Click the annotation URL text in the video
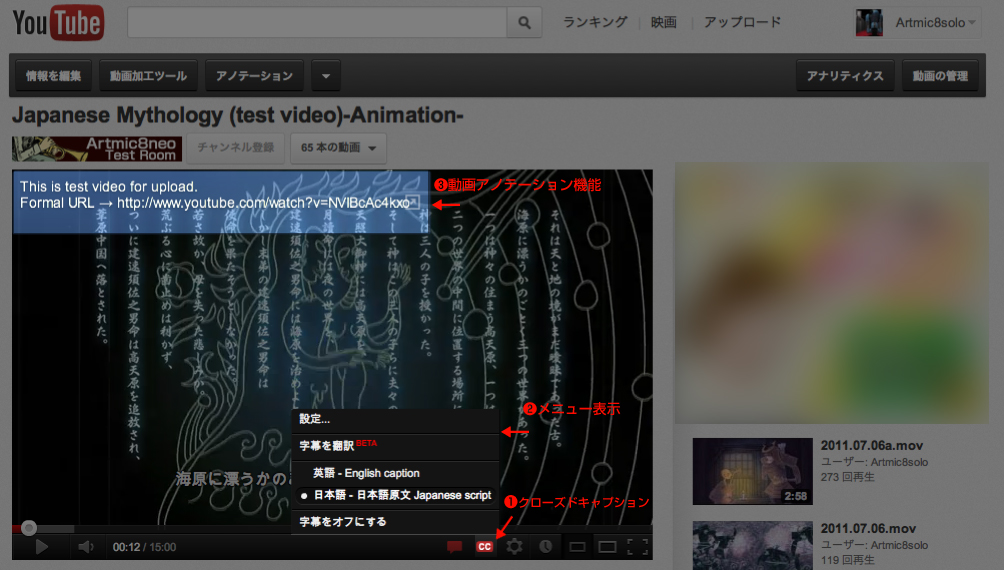Screen dimensions: 1004x570 (x=263, y=203)
